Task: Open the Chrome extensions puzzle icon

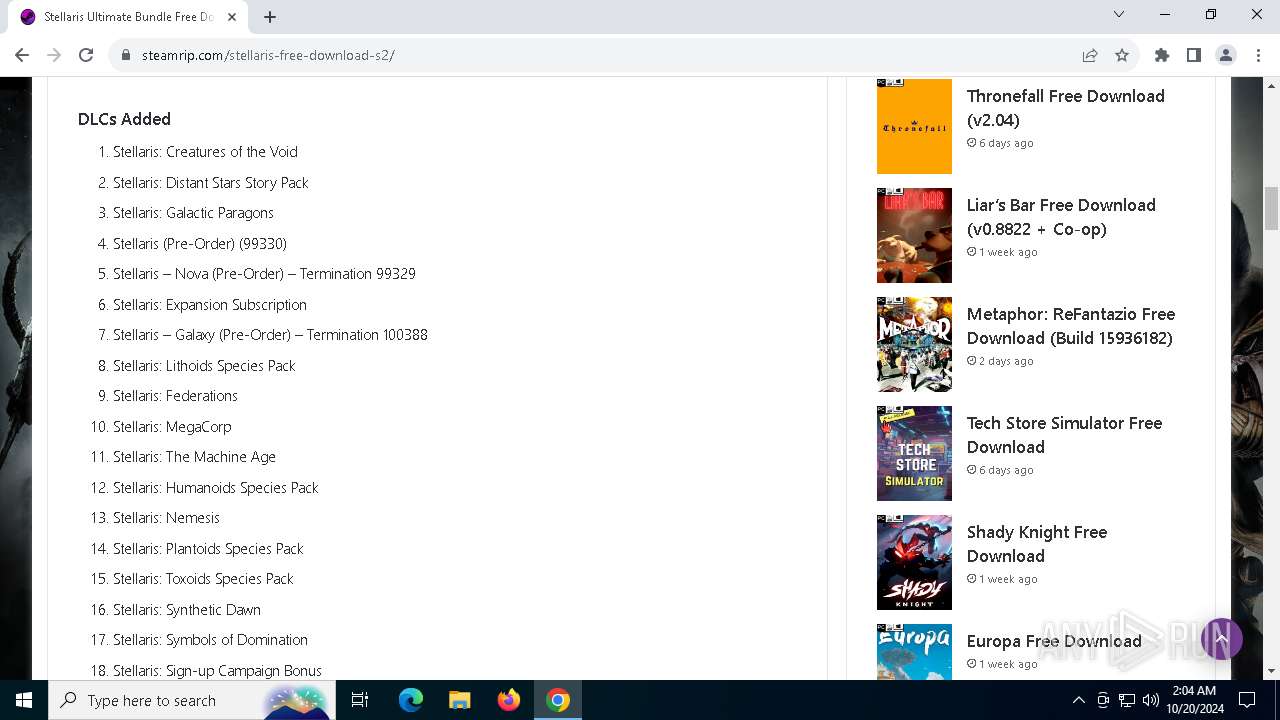Action: [1162, 55]
